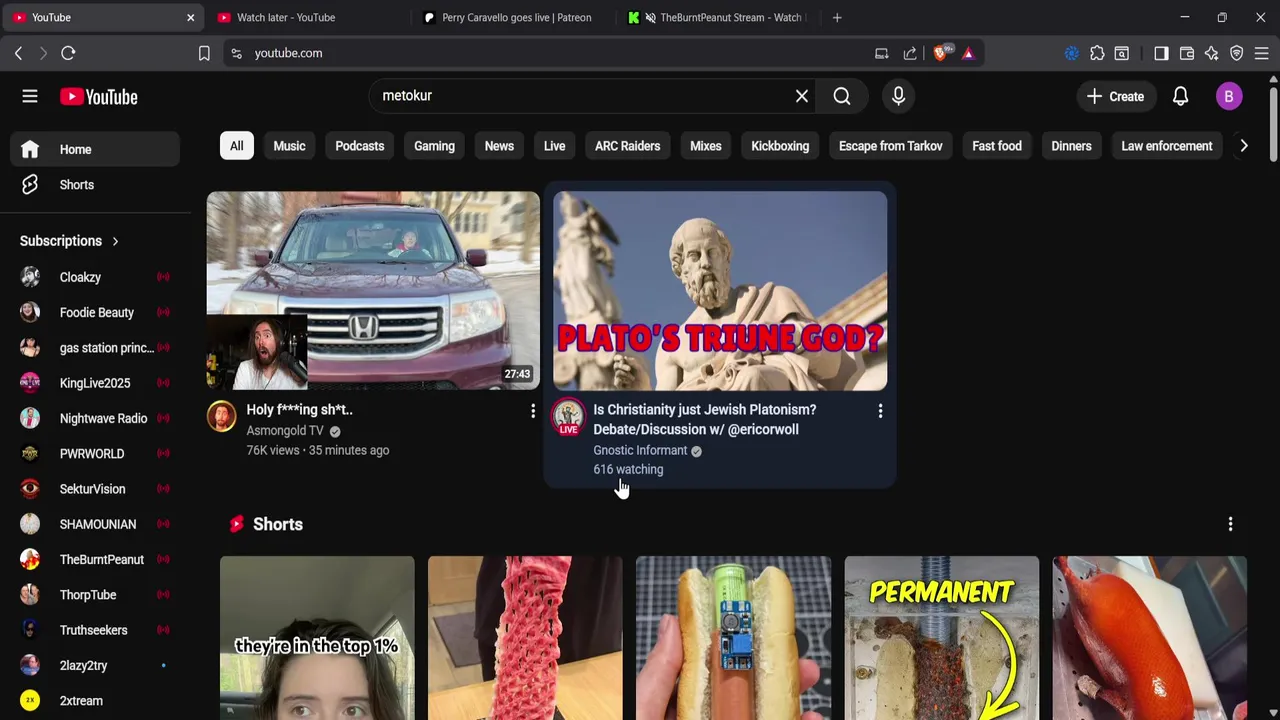Select the News filter chip
Screen dimensions: 1280x720
(x=499, y=146)
